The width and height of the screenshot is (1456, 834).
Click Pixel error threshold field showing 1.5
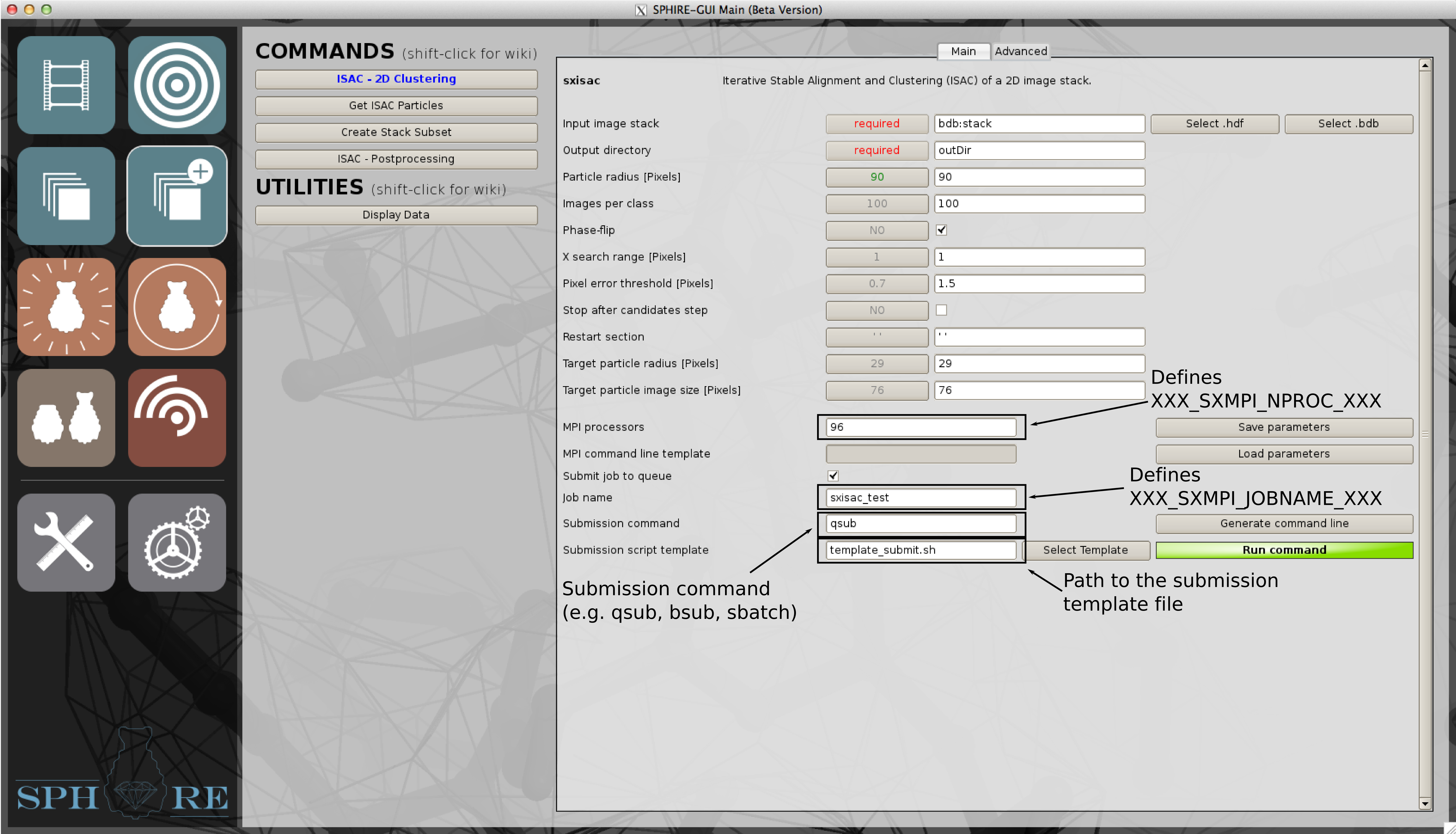click(1039, 284)
